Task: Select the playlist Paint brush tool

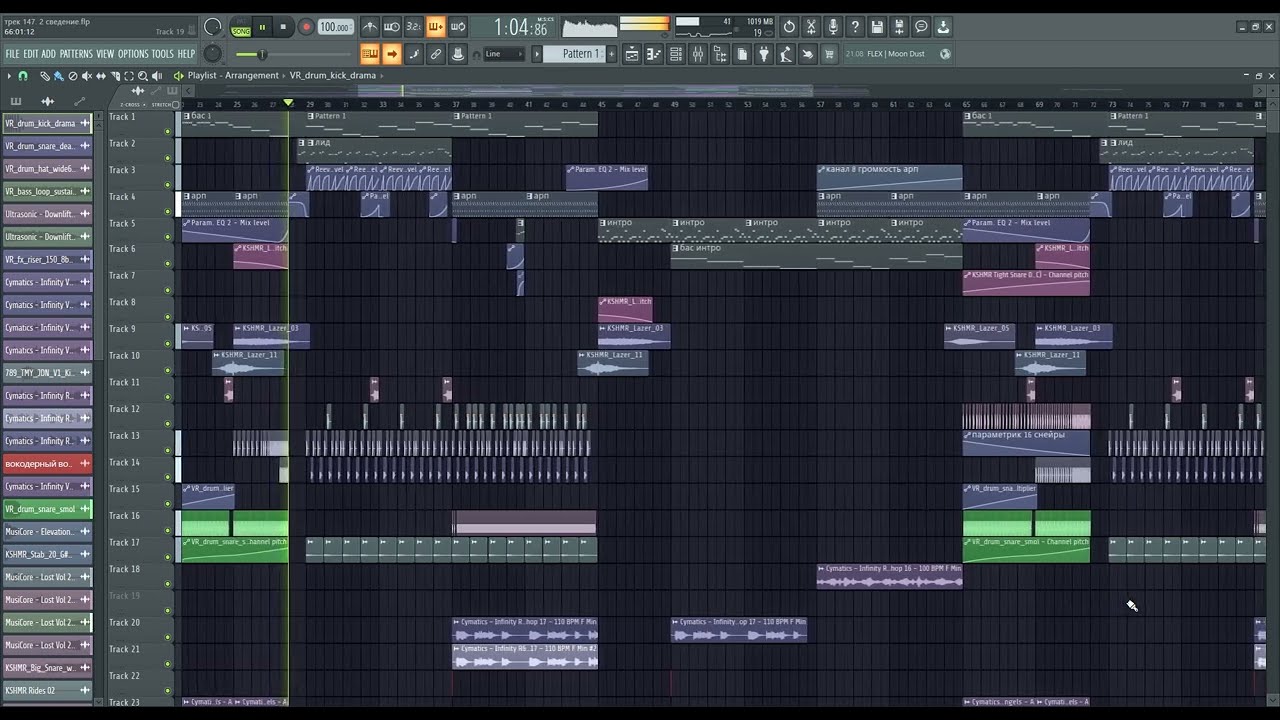Action: pos(58,76)
